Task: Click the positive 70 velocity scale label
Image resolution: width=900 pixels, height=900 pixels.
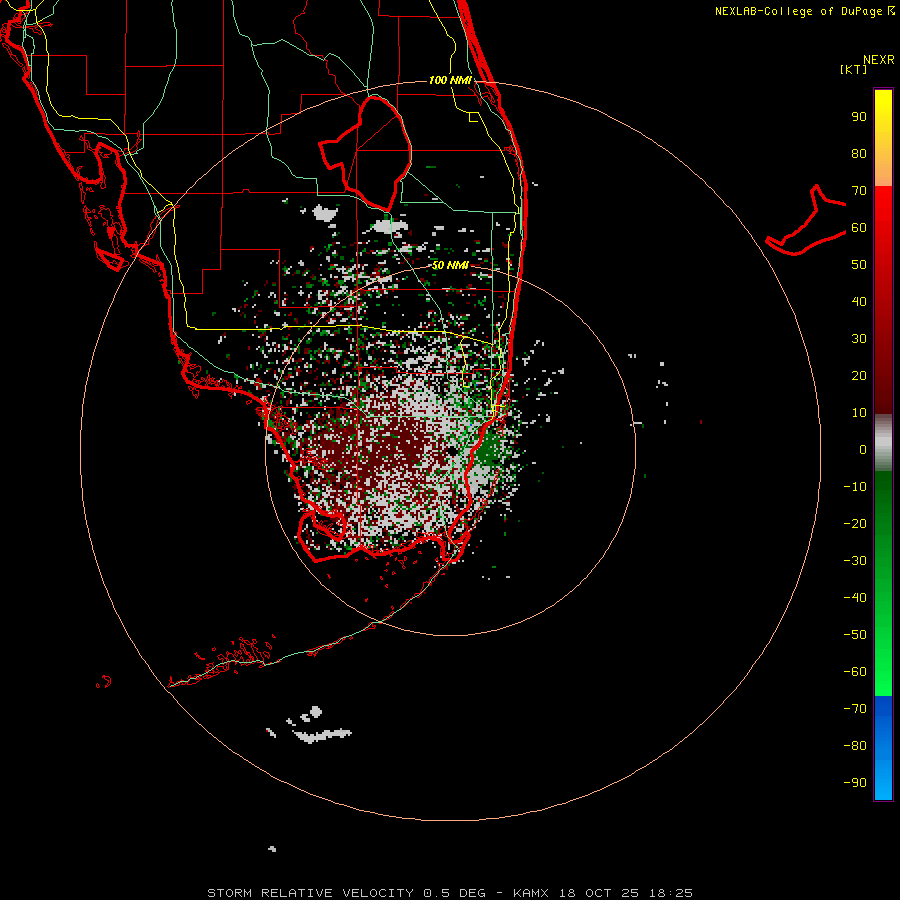Action: pos(859,191)
